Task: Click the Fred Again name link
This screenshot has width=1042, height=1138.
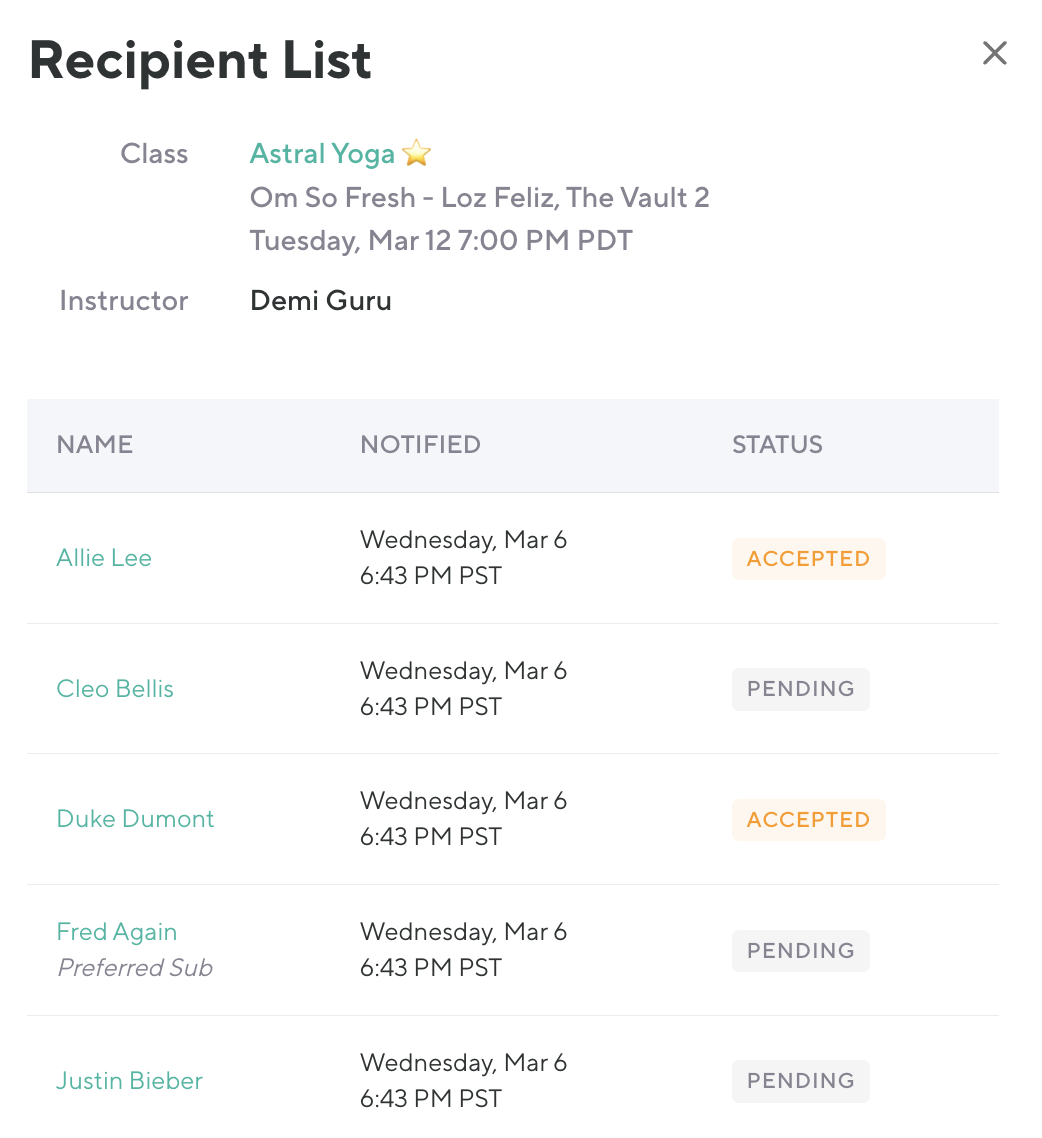Action: pyautogui.click(x=116, y=932)
